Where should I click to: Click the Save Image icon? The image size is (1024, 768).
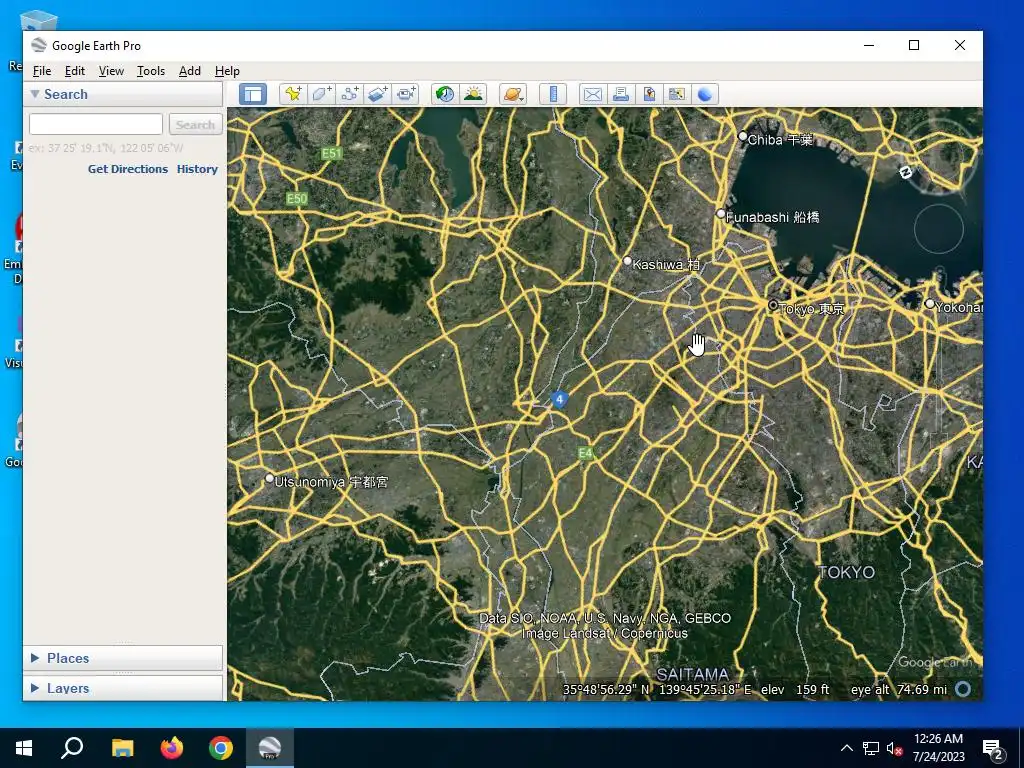click(x=648, y=94)
